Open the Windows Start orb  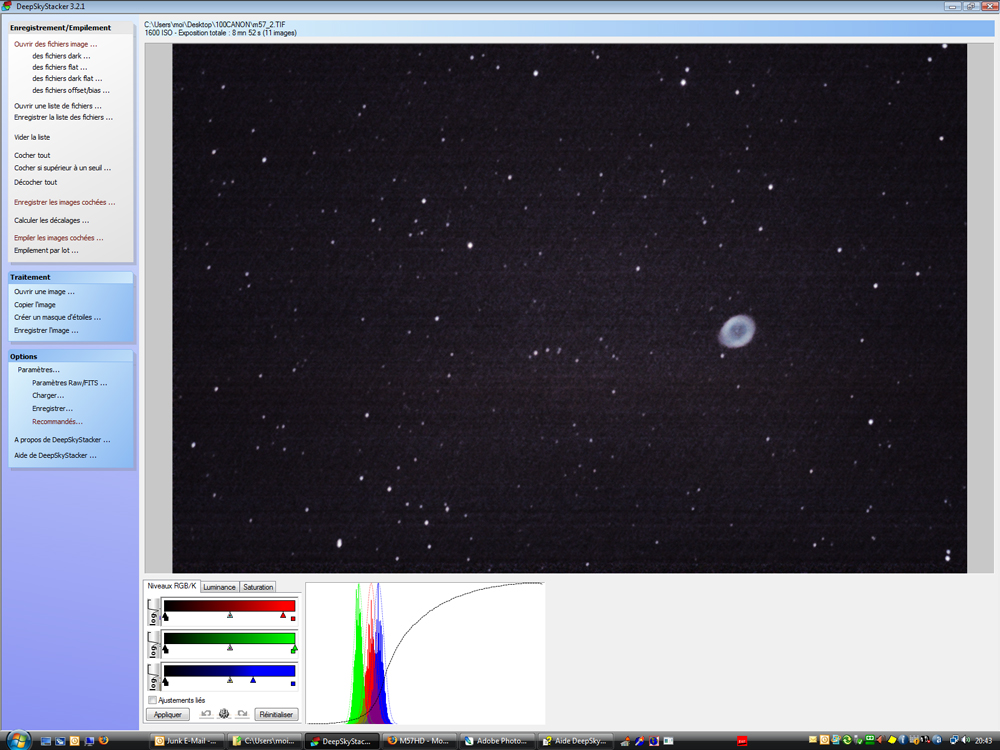point(18,740)
